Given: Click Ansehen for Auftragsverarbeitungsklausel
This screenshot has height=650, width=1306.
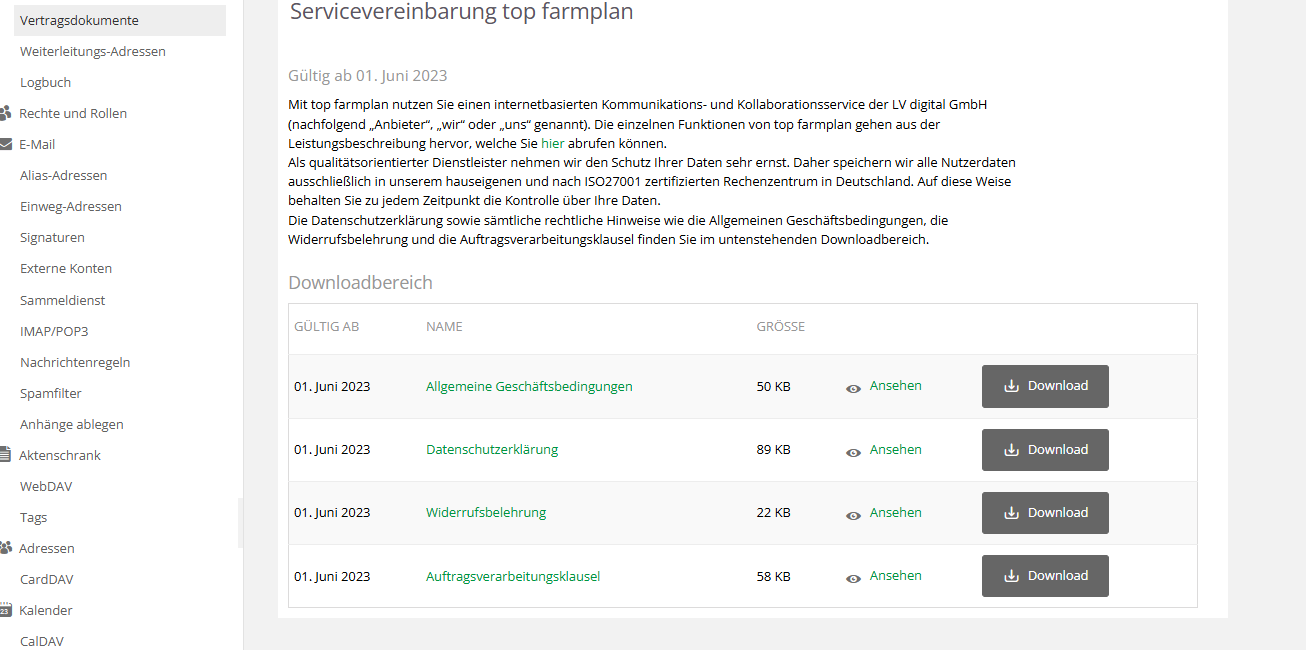Looking at the screenshot, I should click(x=896, y=575).
